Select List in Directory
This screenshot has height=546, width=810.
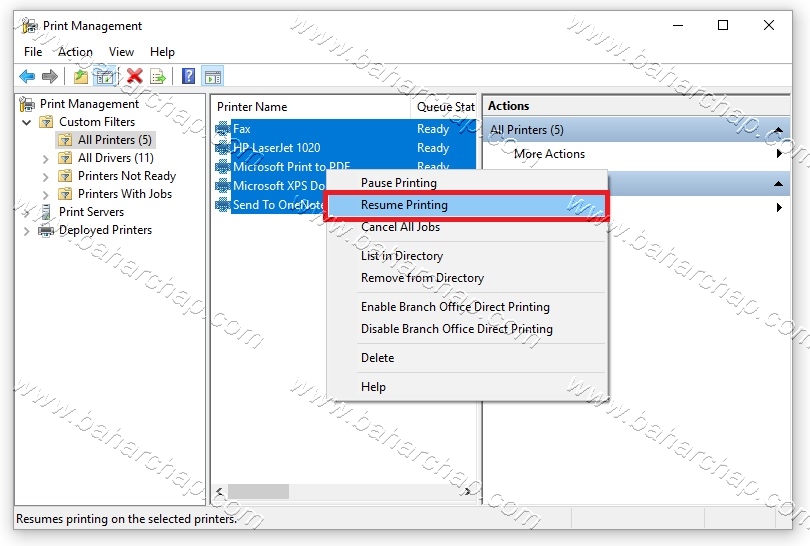pos(402,256)
